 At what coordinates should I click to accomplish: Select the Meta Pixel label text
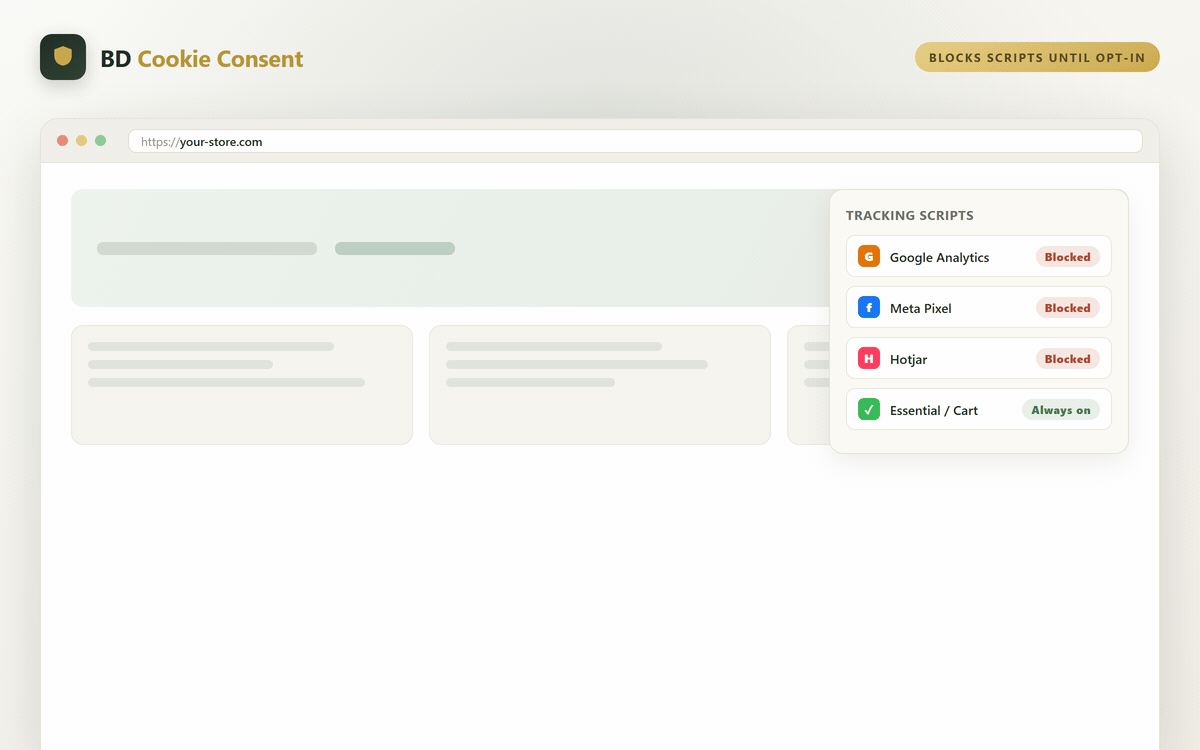click(921, 309)
